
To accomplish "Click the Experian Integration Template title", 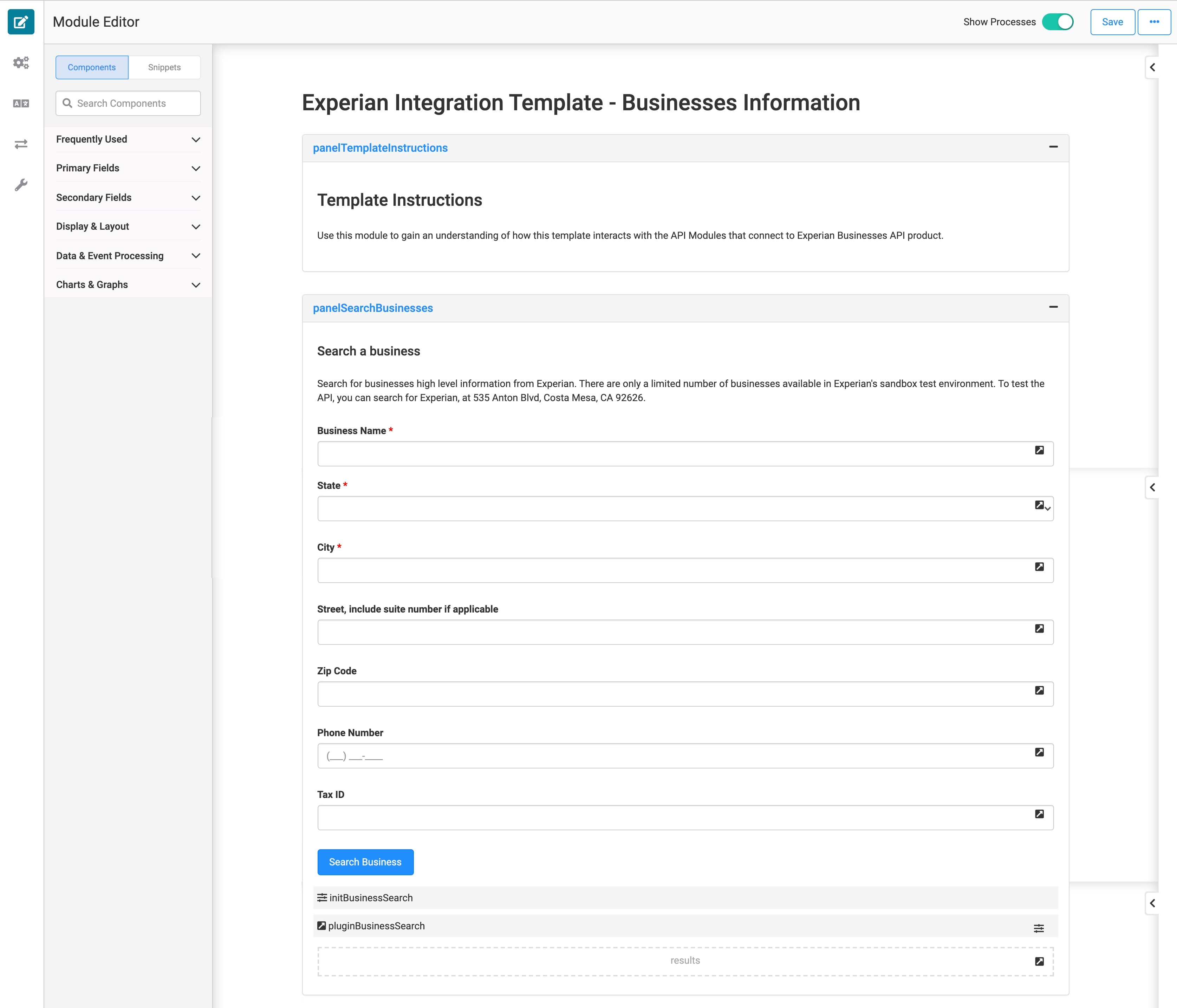I will (x=580, y=103).
